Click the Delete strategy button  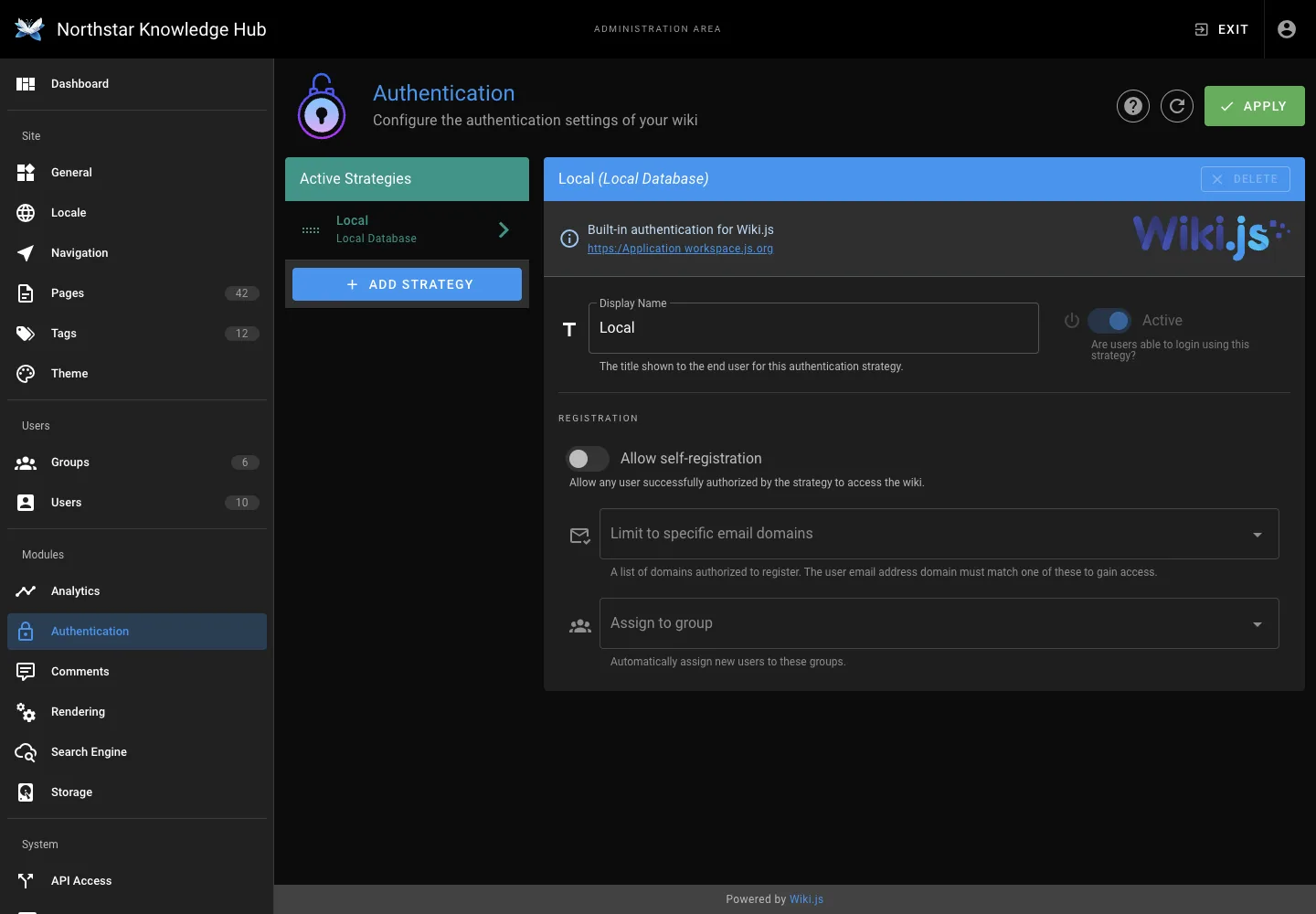pyautogui.click(x=1245, y=179)
